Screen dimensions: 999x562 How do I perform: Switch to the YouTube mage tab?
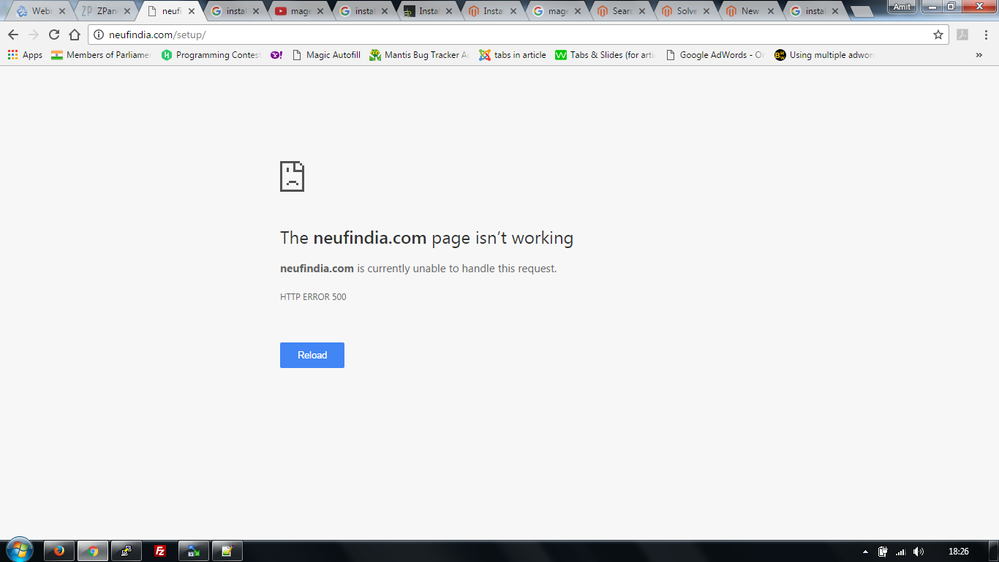point(298,11)
